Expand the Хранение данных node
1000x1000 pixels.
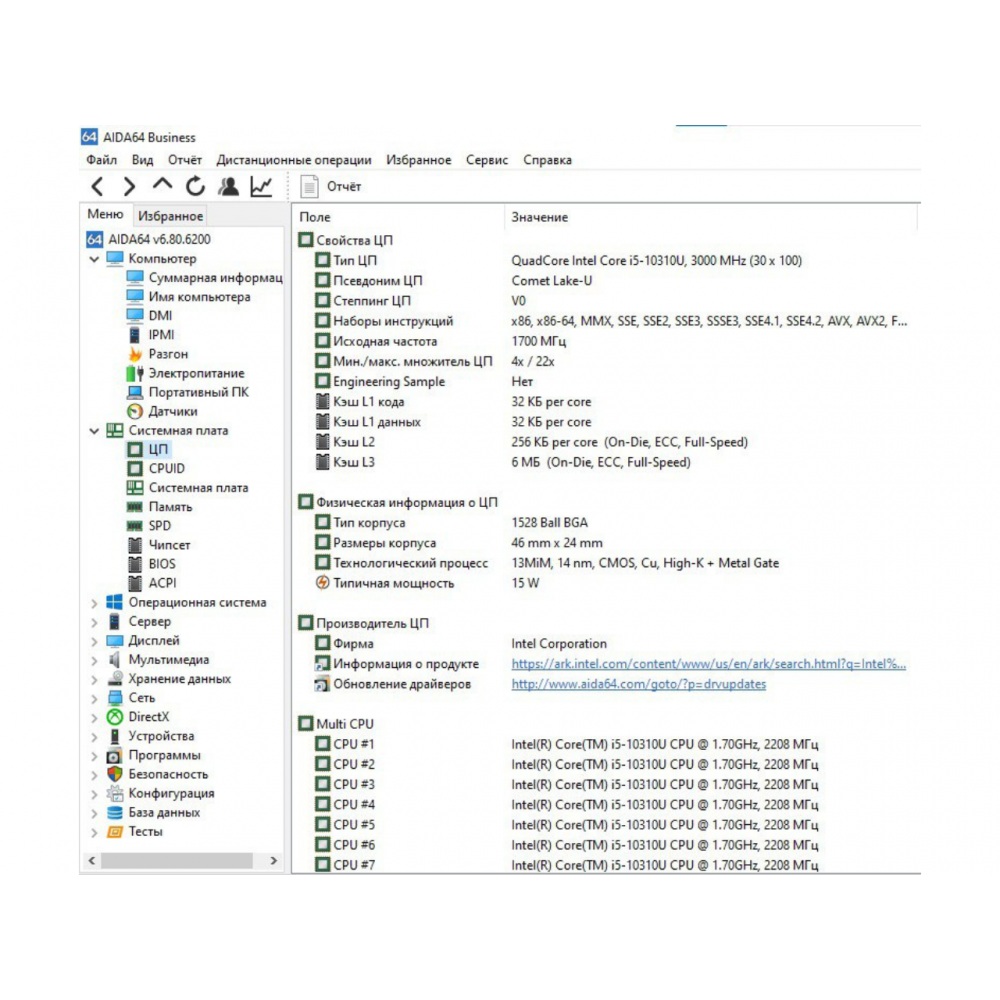click(x=94, y=679)
